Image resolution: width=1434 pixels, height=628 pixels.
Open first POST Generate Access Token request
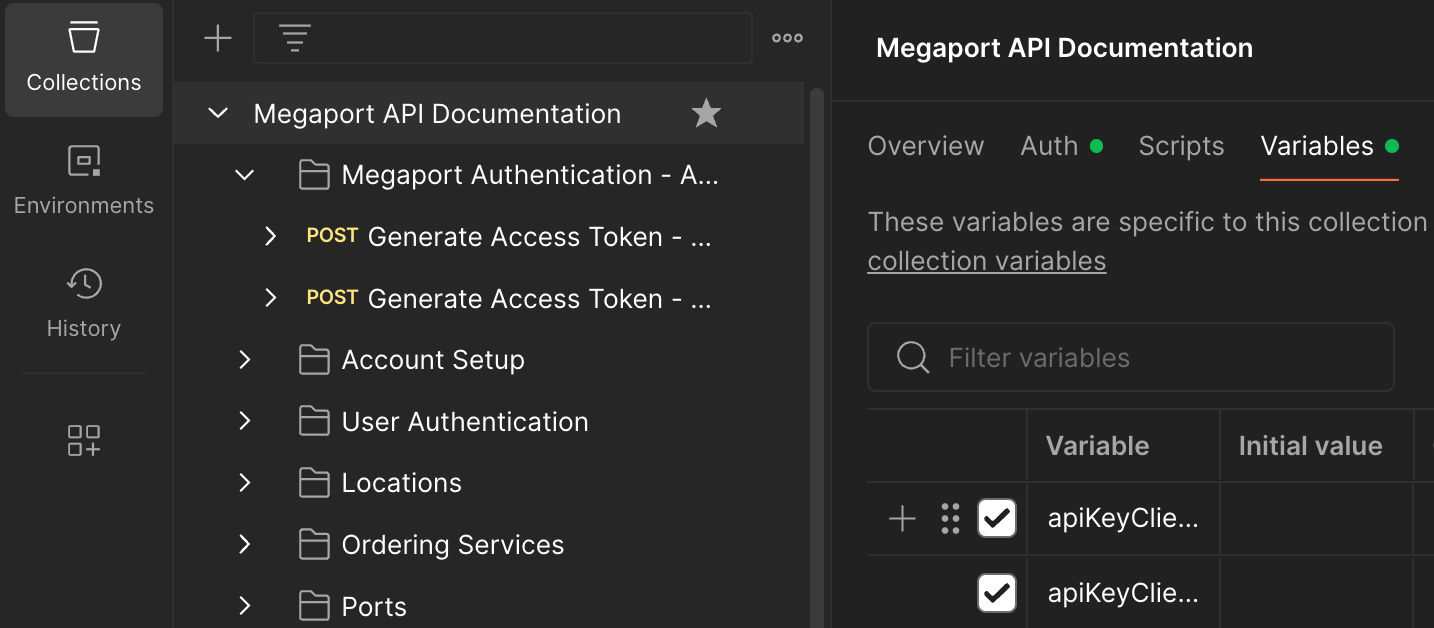[x=509, y=237]
